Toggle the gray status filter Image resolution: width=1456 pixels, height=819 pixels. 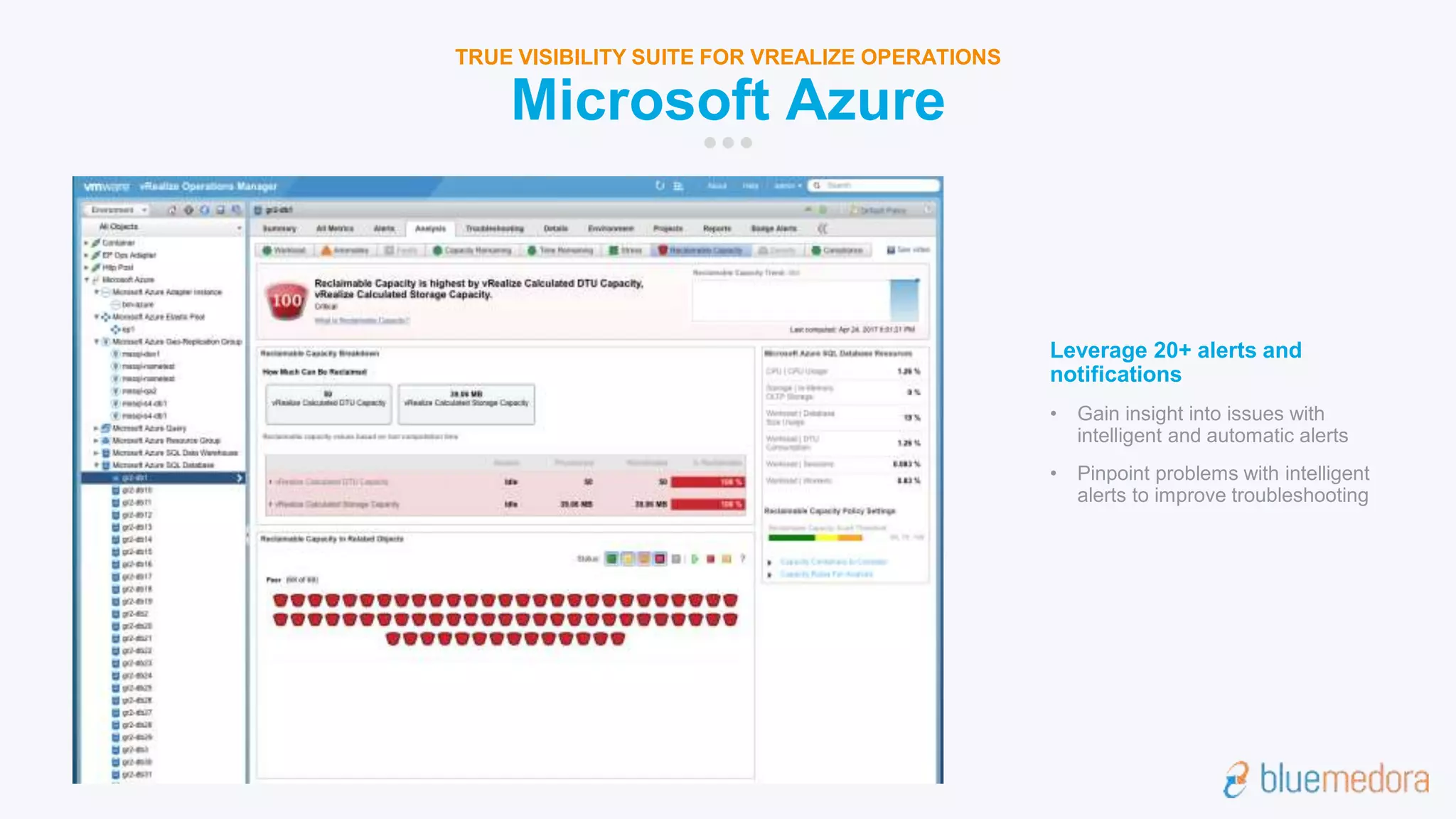676,559
